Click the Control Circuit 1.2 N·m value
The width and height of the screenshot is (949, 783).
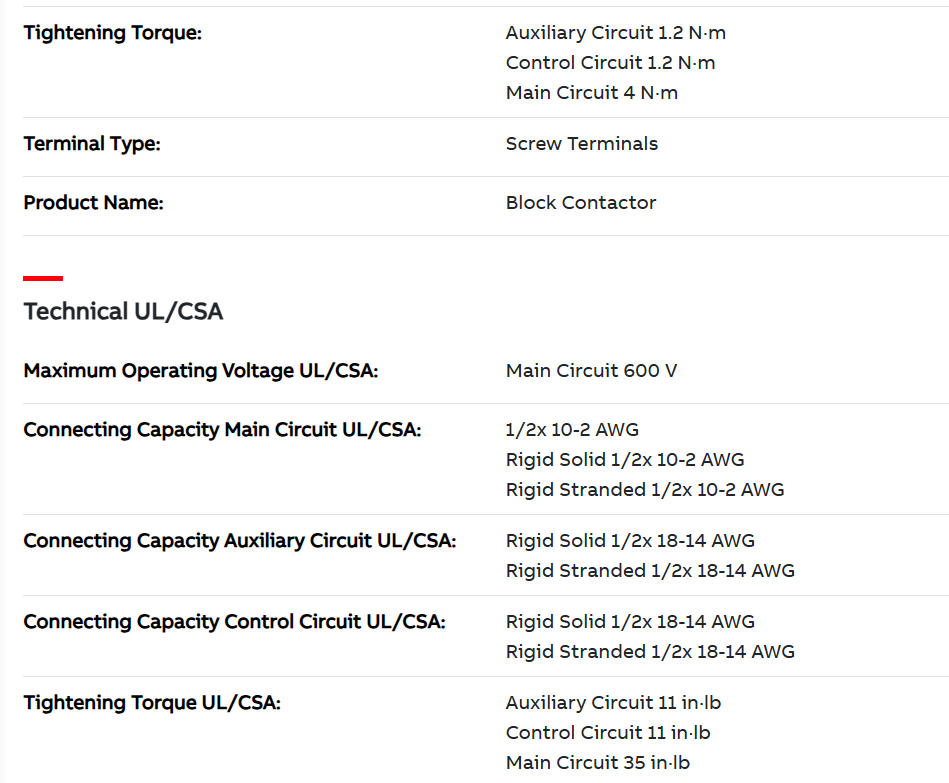tap(611, 63)
